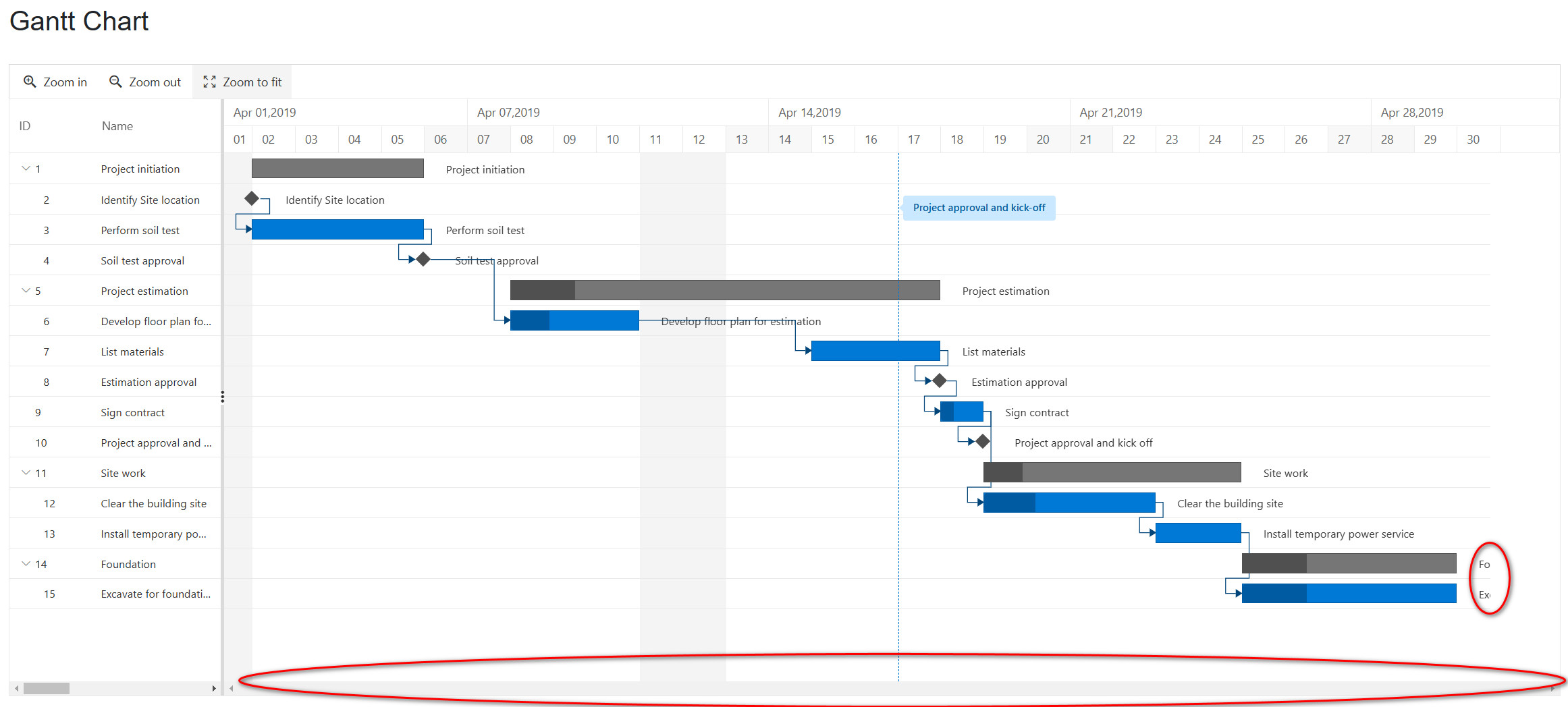The width and height of the screenshot is (1568, 707).
Task: Select the Identify Site location milestone diamond
Action: pos(252,198)
